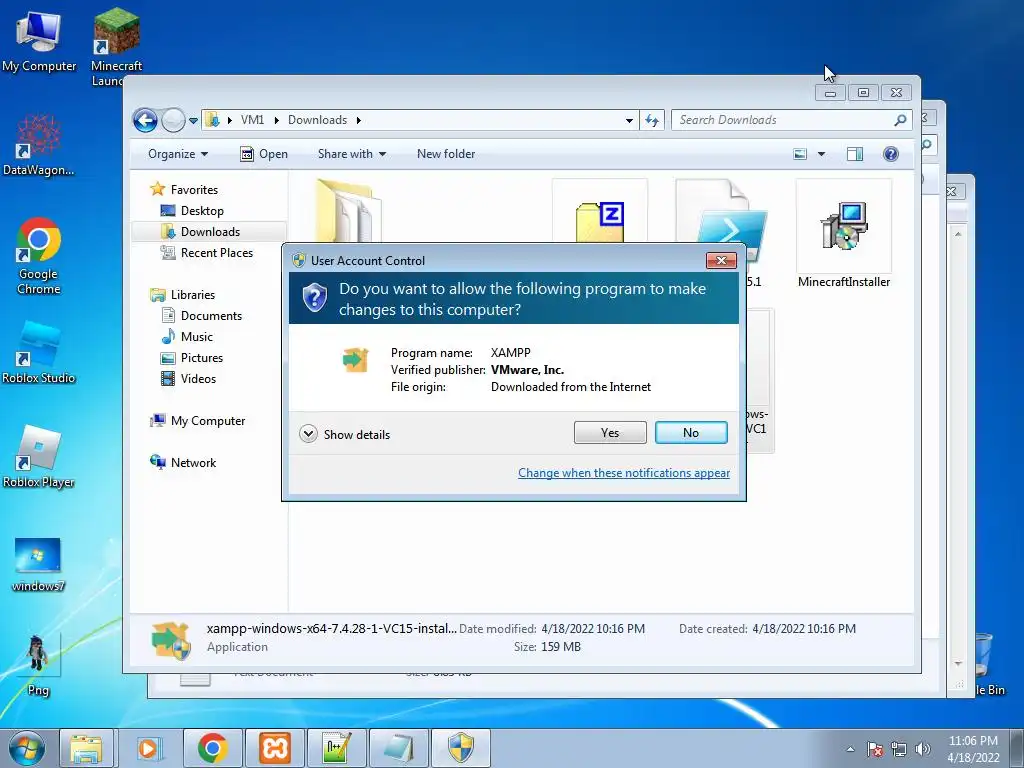Image resolution: width=1024 pixels, height=768 pixels.
Task: Click the UAC shield taskbar item
Action: [x=461, y=748]
